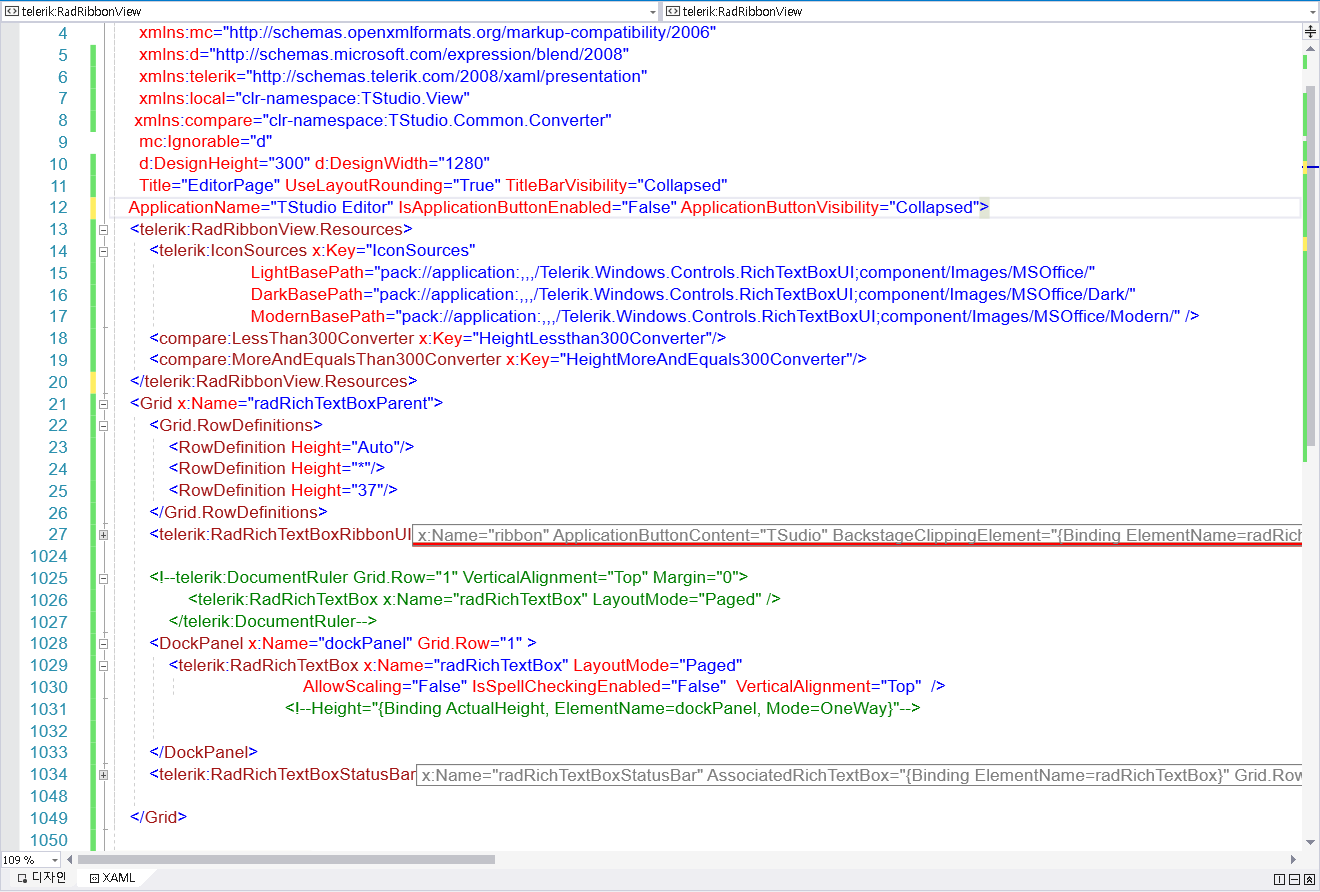
Task: Click ApplicationName="TStudio Editor" on line 12
Action: (x=261, y=208)
